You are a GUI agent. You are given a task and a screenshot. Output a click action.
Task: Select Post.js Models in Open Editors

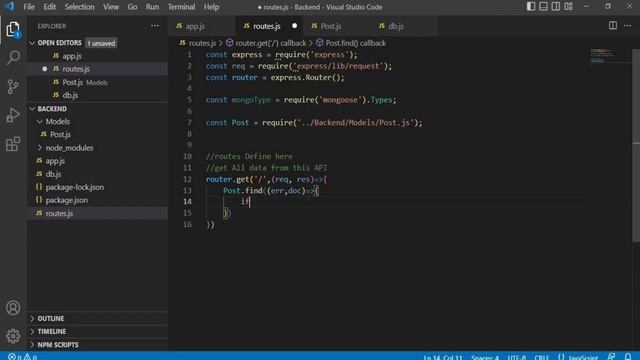point(98,82)
